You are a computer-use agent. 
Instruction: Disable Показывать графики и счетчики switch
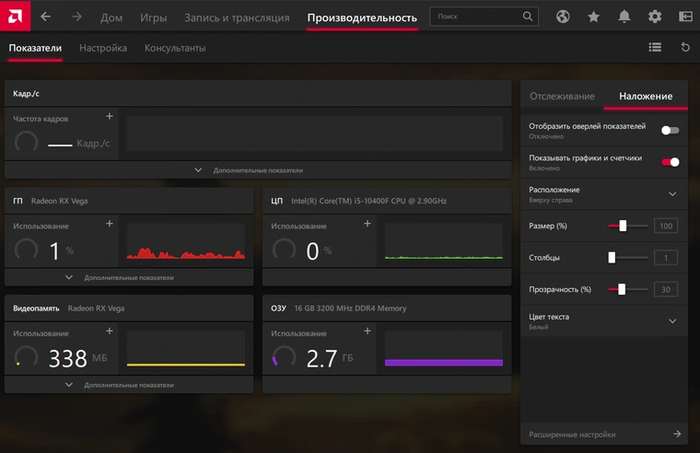click(669, 161)
